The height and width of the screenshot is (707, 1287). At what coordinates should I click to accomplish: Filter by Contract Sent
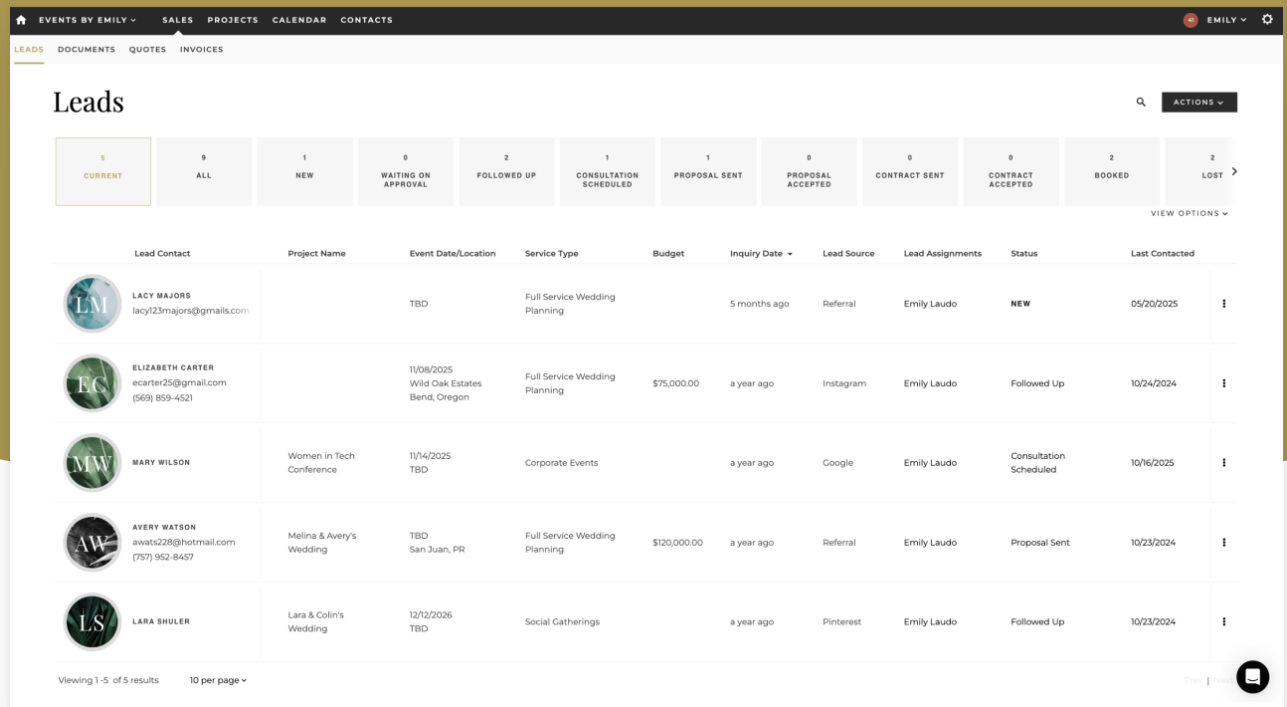[x=910, y=172]
